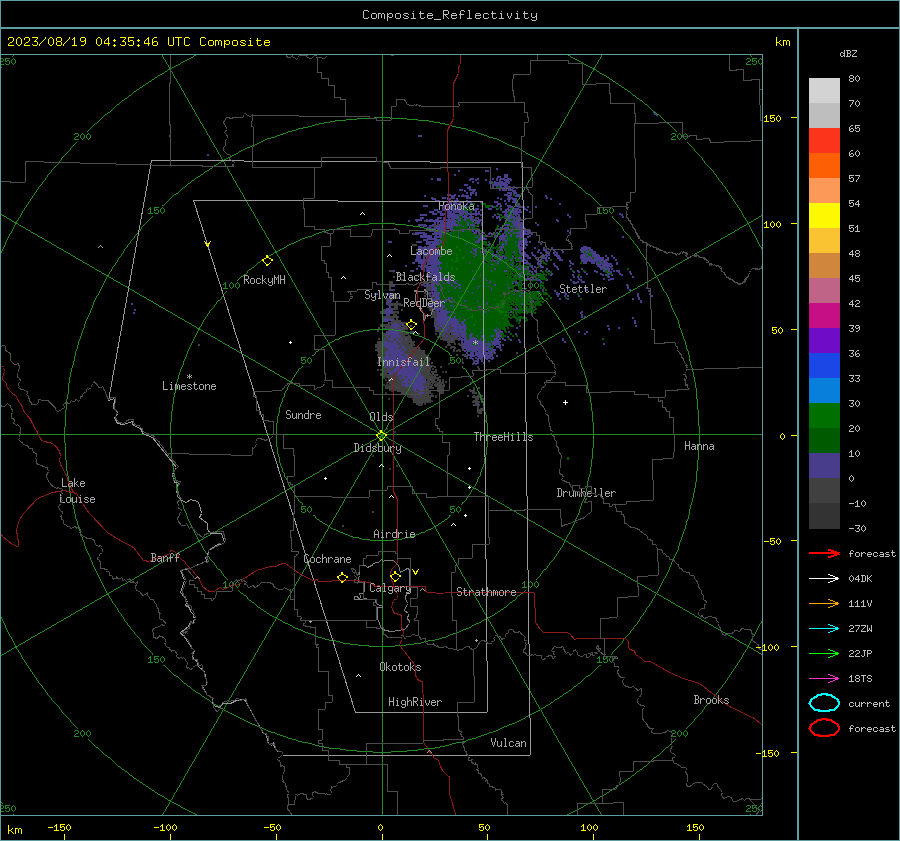Click the 04DK legend label
This screenshot has height=841, width=900.
(x=860, y=578)
